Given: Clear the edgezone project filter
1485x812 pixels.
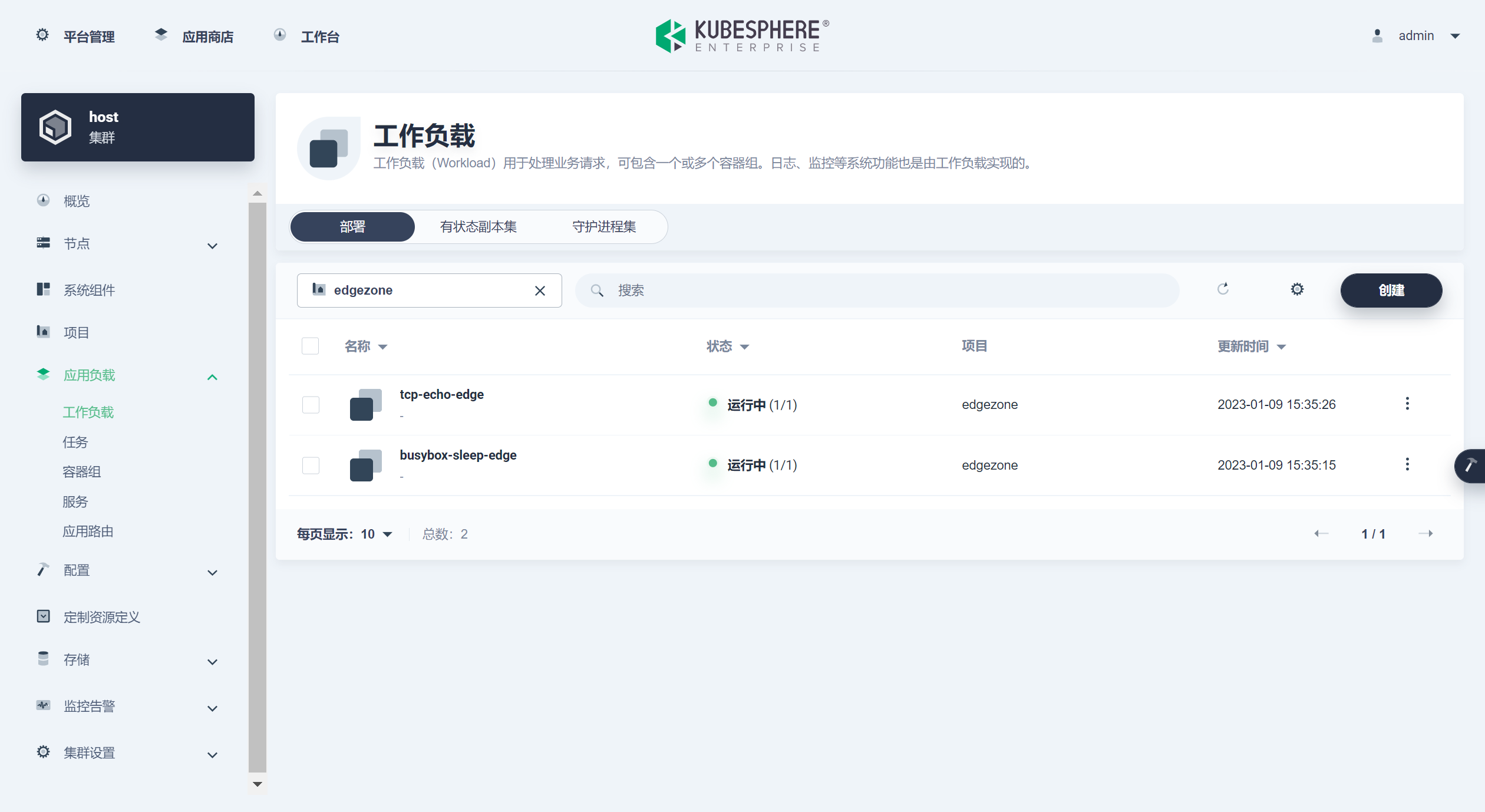Looking at the screenshot, I should coord(540,290).
